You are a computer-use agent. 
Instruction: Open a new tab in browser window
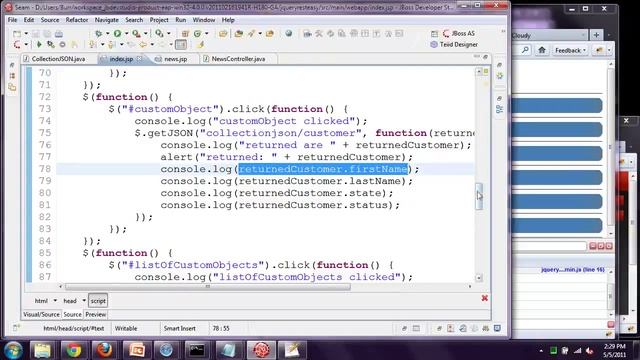click(x=596, y=35)
